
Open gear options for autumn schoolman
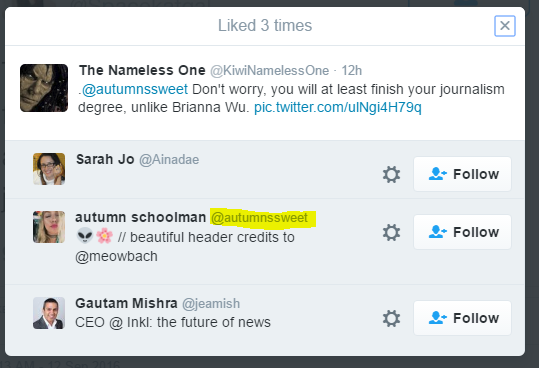click(x=392, y=232)
